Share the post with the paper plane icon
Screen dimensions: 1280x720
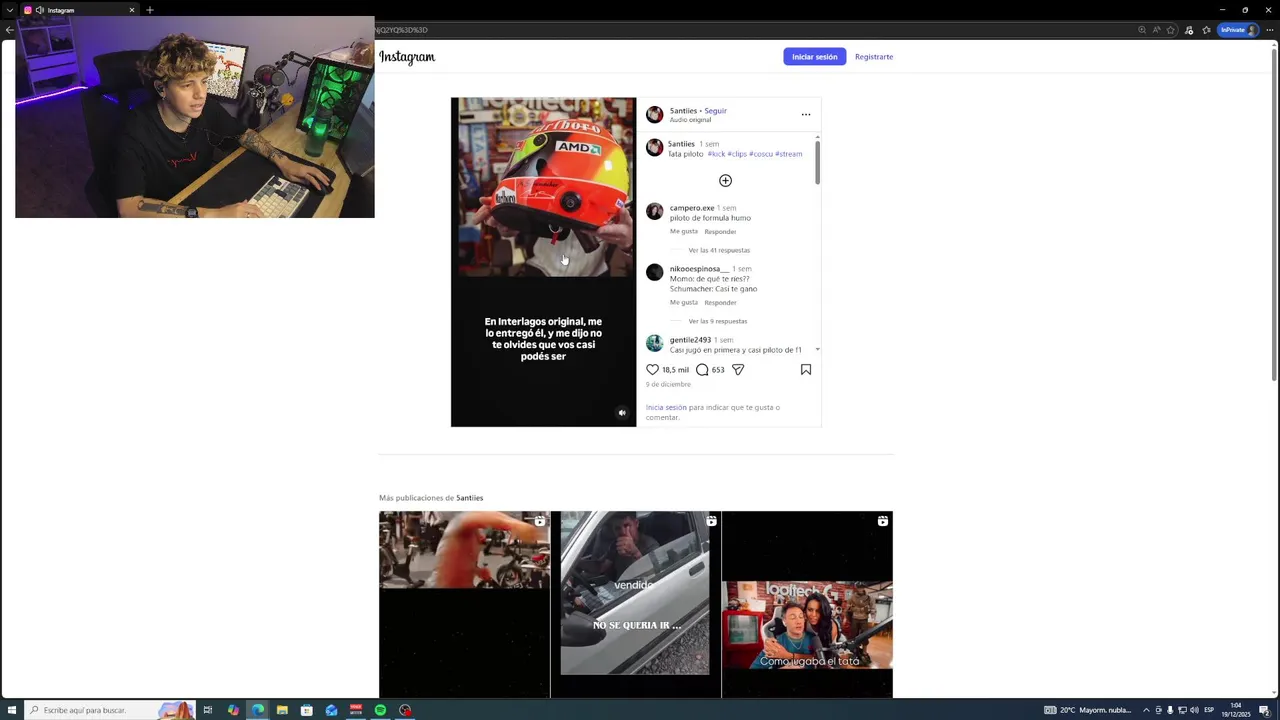738,370
